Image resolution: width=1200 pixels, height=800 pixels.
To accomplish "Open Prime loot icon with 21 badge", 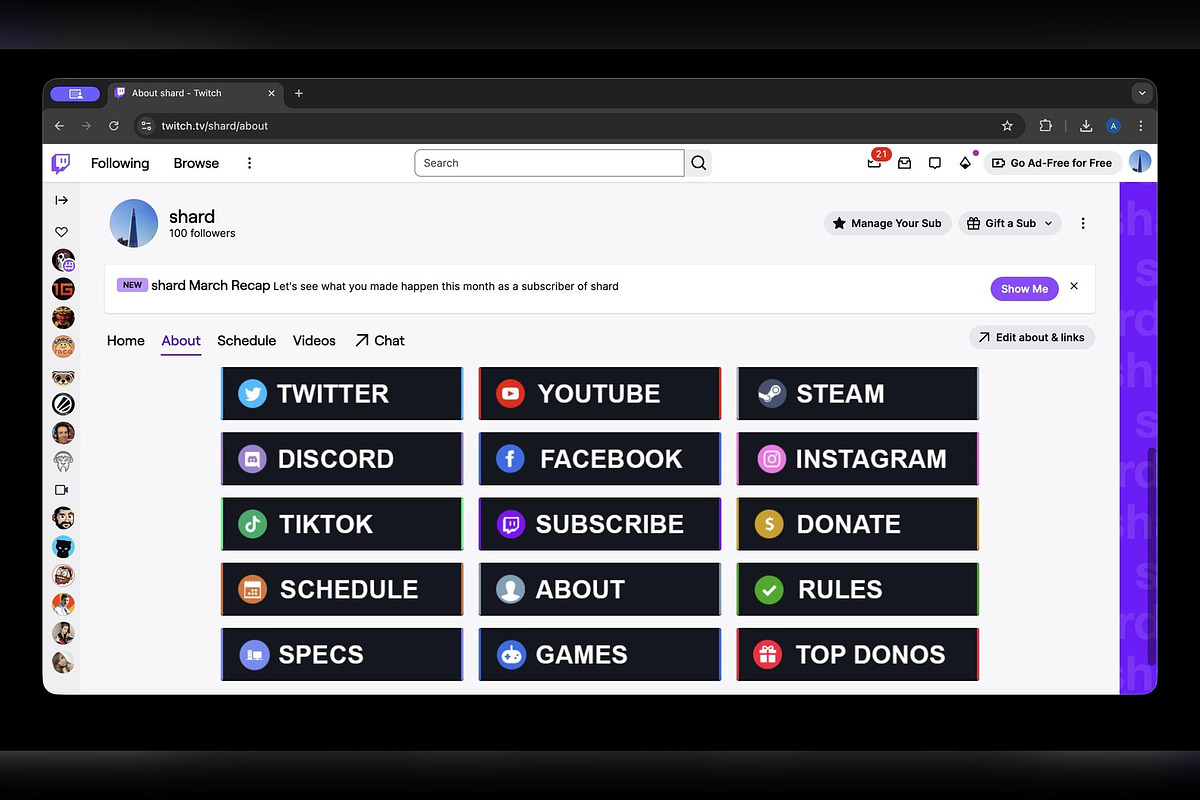I will pyautogui.click(x=875, y=162).
